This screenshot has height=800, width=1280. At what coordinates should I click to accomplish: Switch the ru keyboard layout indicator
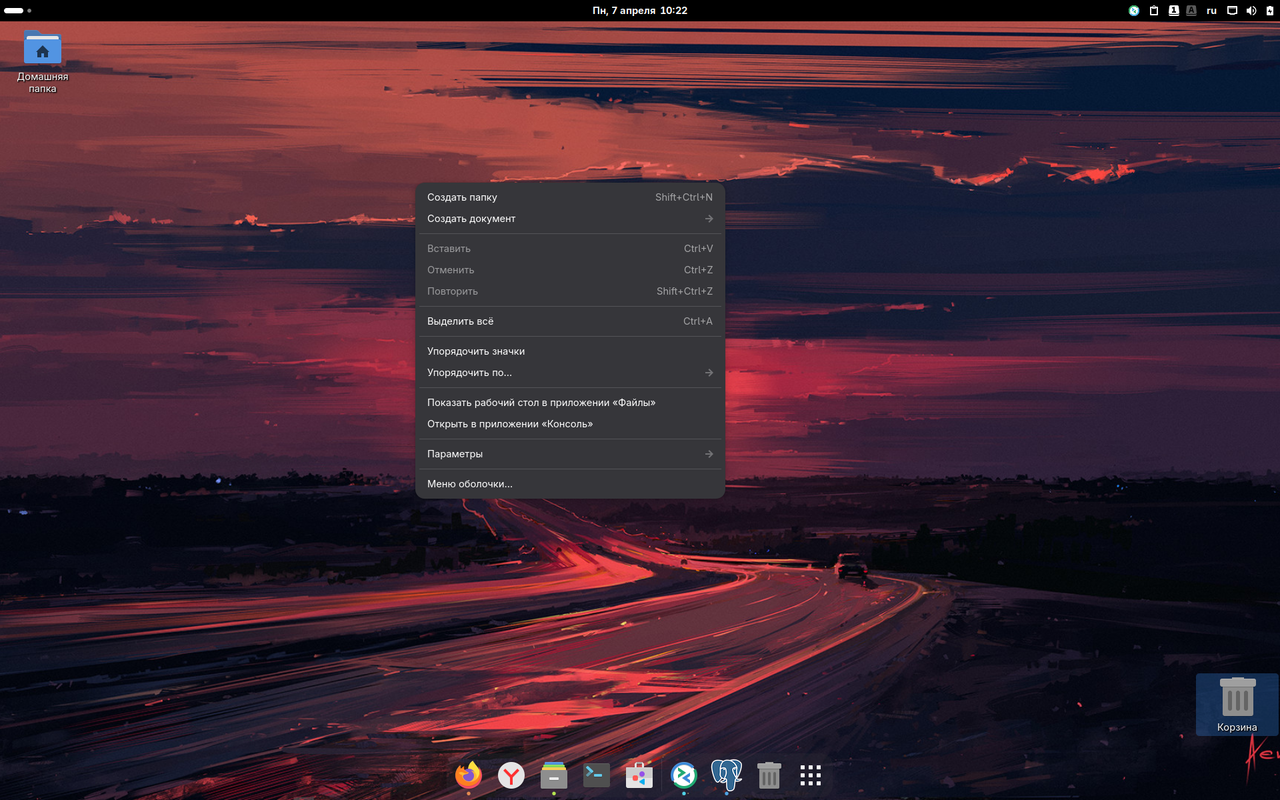coord(1212,11)
